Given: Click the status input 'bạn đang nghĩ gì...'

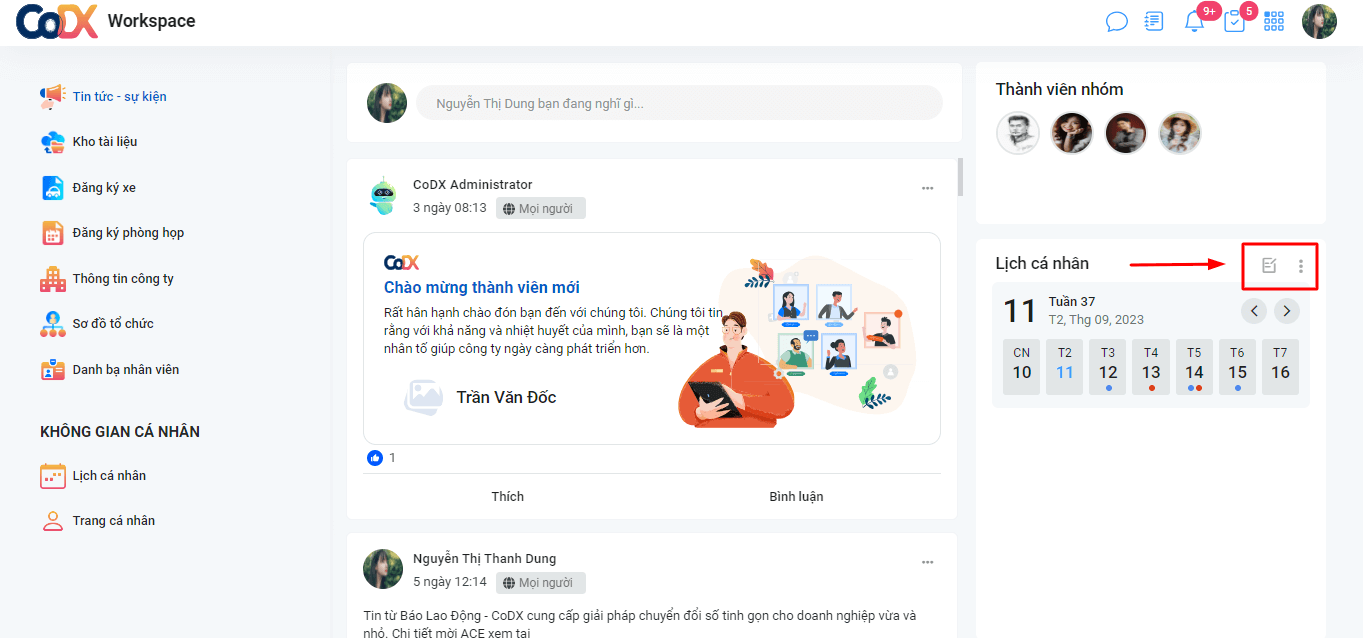Looking at the screenshot, I should [680, 103].
